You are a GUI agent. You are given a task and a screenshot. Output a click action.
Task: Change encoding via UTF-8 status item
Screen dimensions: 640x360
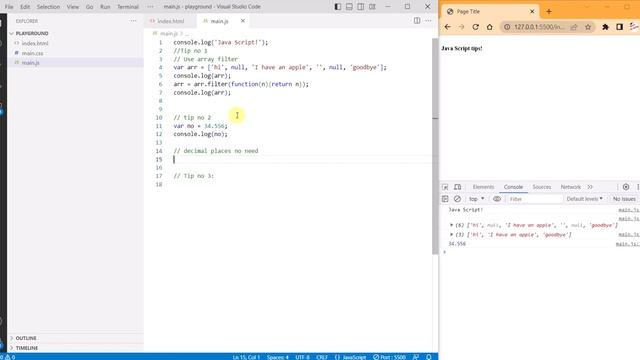coord(302,357)
